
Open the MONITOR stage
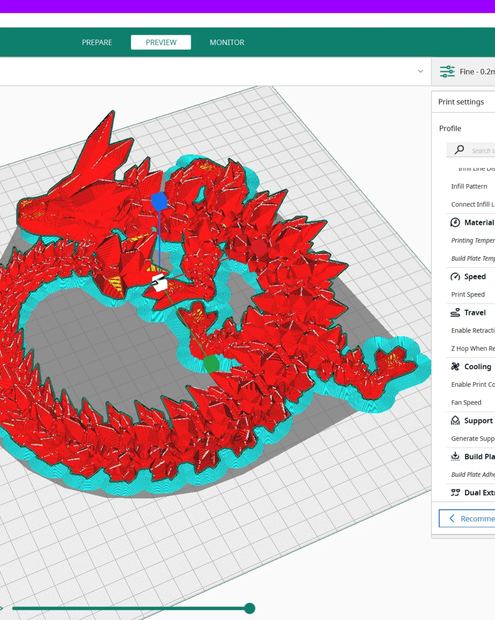(227, 42)
